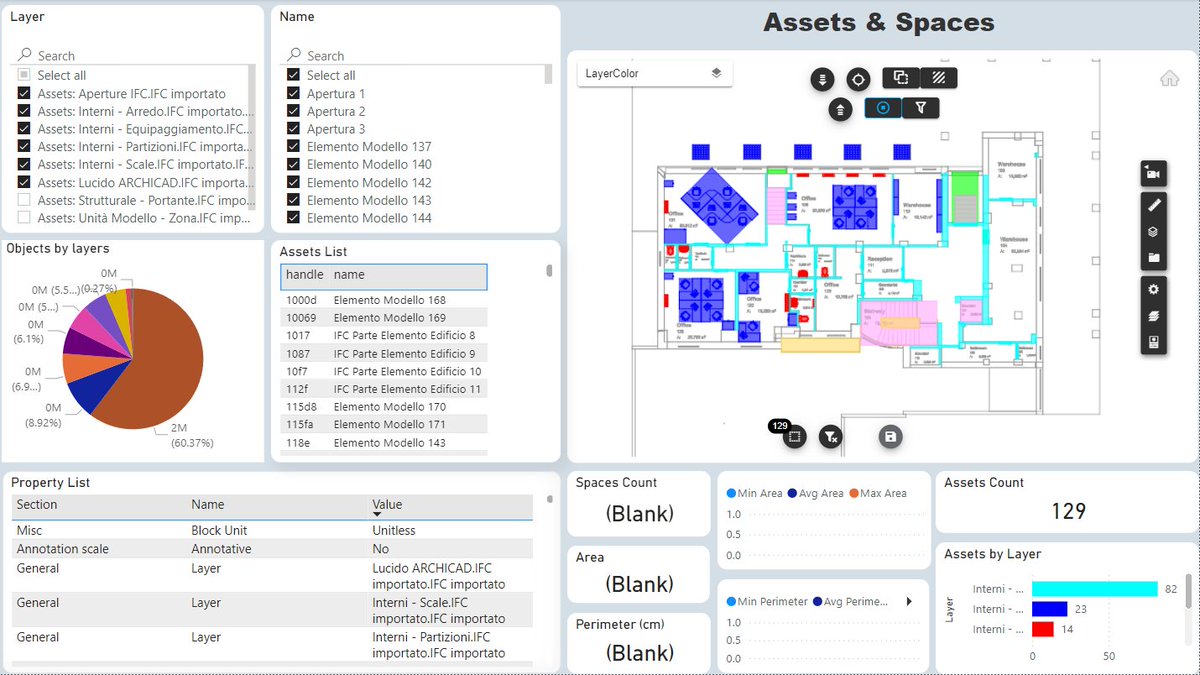Click the diagonal hatch pattern icon
Image resolution: width=1200 pixels, height=675 pixels.
pyautogui.click(x=938, y=78)
